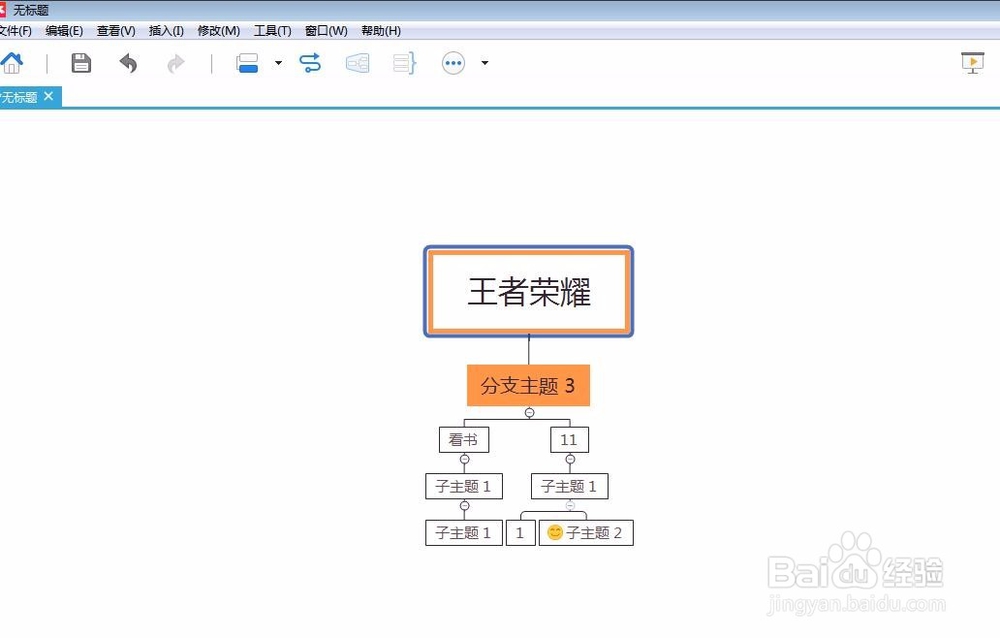Go to the home screen
Viewport: 1000px width, 638px height.
[x=12, y=62]
